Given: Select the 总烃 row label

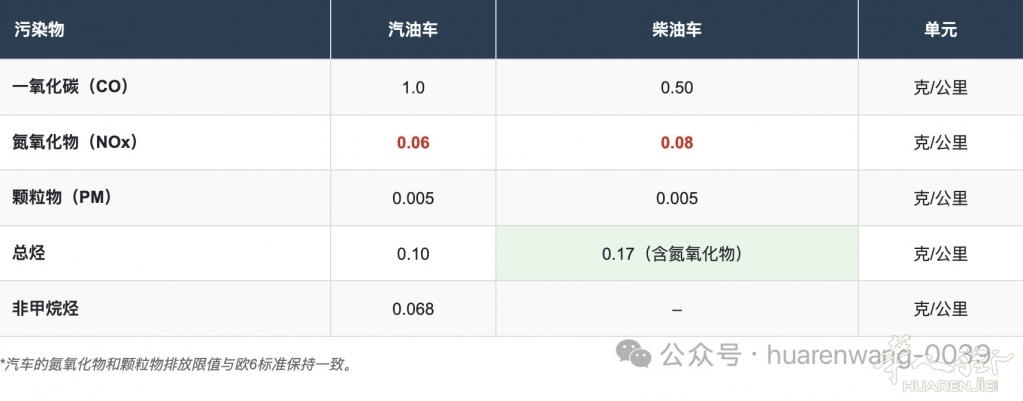Looking at the screenshot, I should tap(29, 253).
